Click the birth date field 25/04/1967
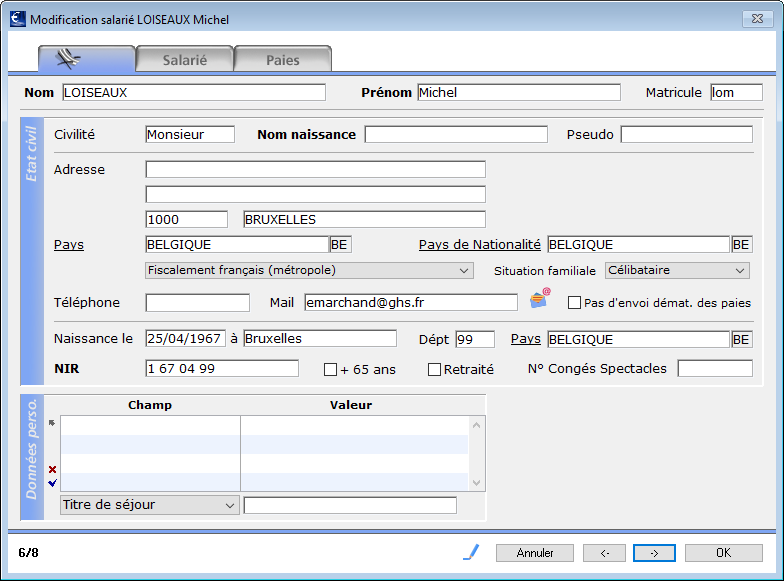Screen dimensions: 784x581 [x=186, y=338]
